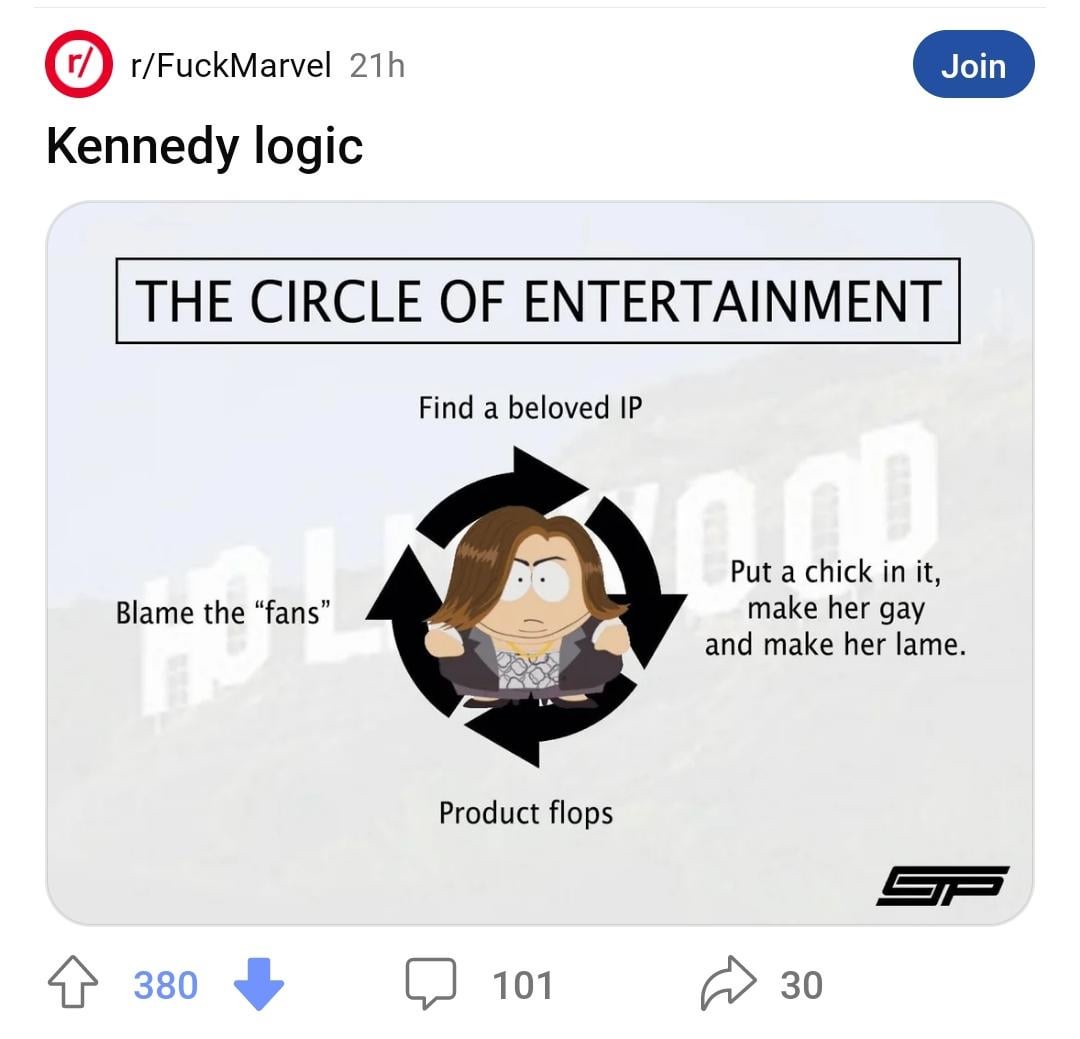Click the "THE CIRCLE OF ENTERTAINMENT" heading box
The image size is (1080, 1039).
tap(538, 300)
